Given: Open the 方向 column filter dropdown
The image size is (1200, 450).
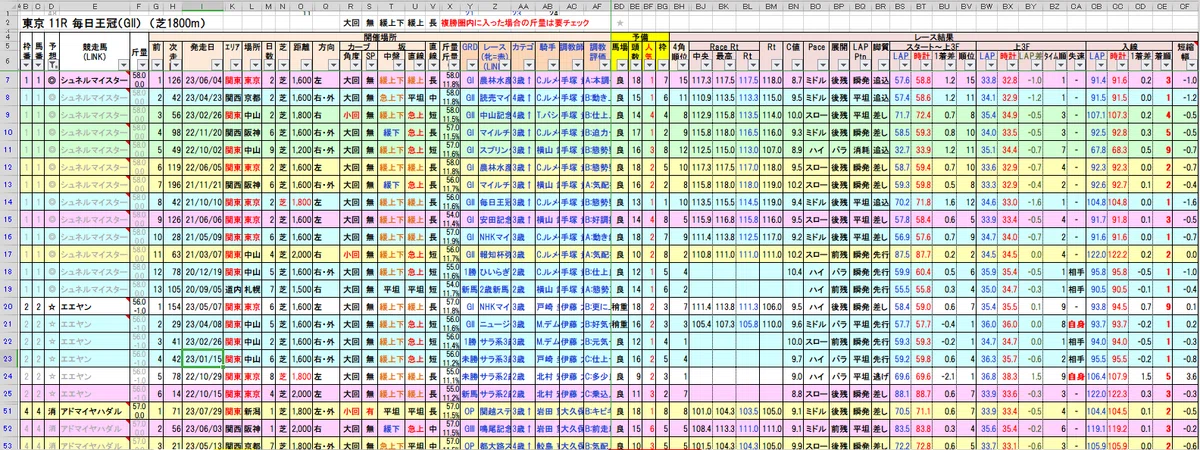Looking at the screenshot, I should (x=334, y=66).
